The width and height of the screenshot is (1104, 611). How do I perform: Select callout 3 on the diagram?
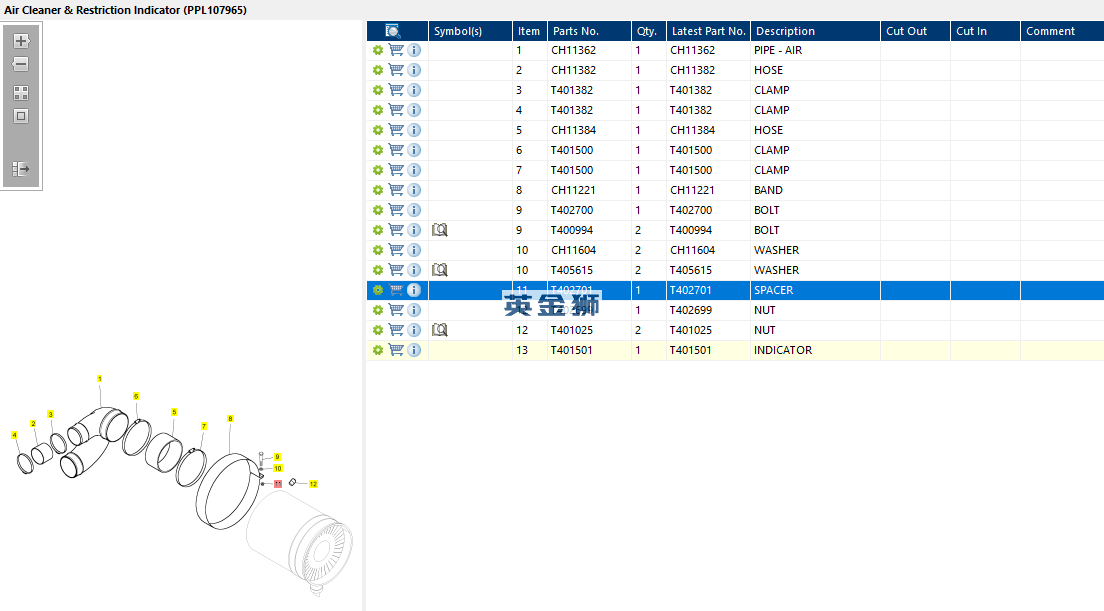[x=51, y=415]
